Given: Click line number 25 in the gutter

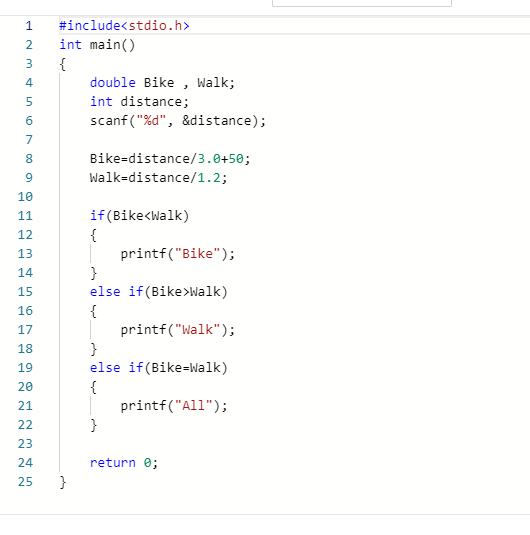Looking at the screenshot, I should 25,482.
